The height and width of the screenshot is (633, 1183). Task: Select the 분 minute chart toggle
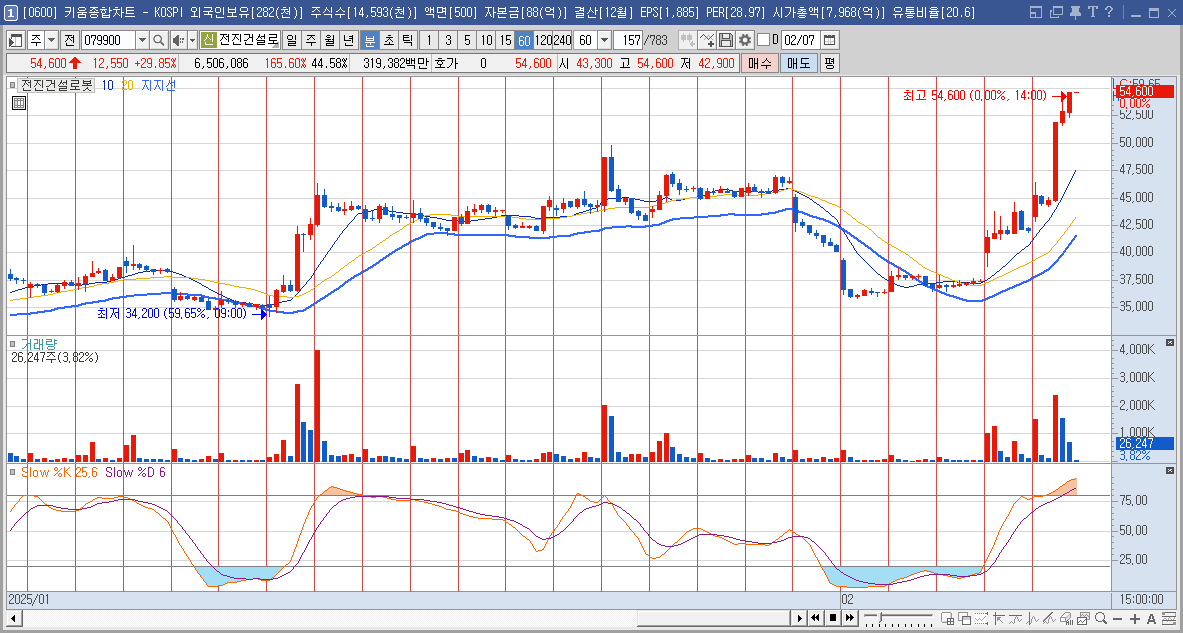click(x=370, y=40)
